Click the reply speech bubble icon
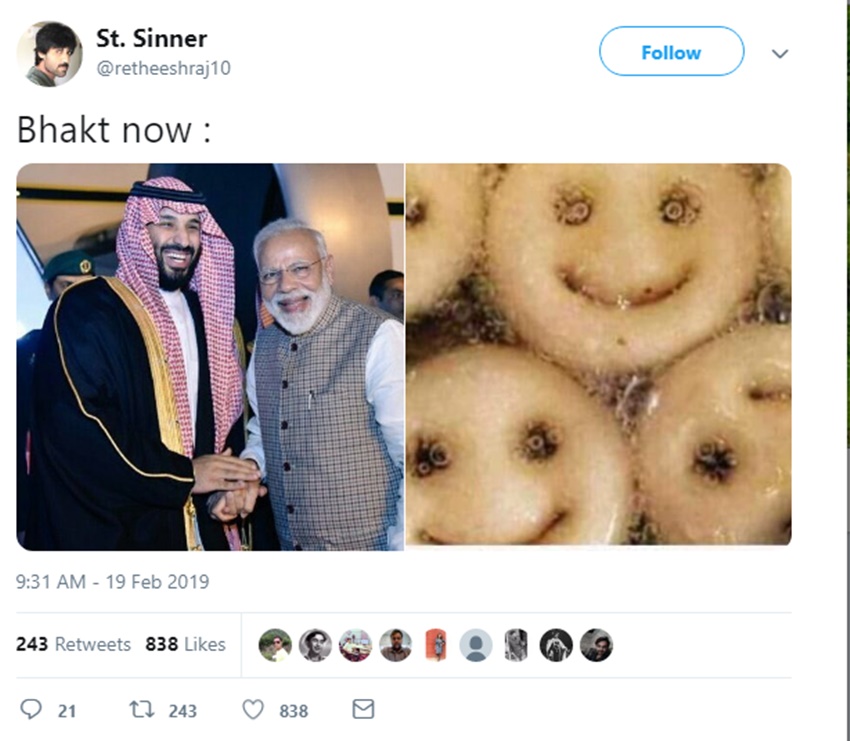 pos(32,710)
